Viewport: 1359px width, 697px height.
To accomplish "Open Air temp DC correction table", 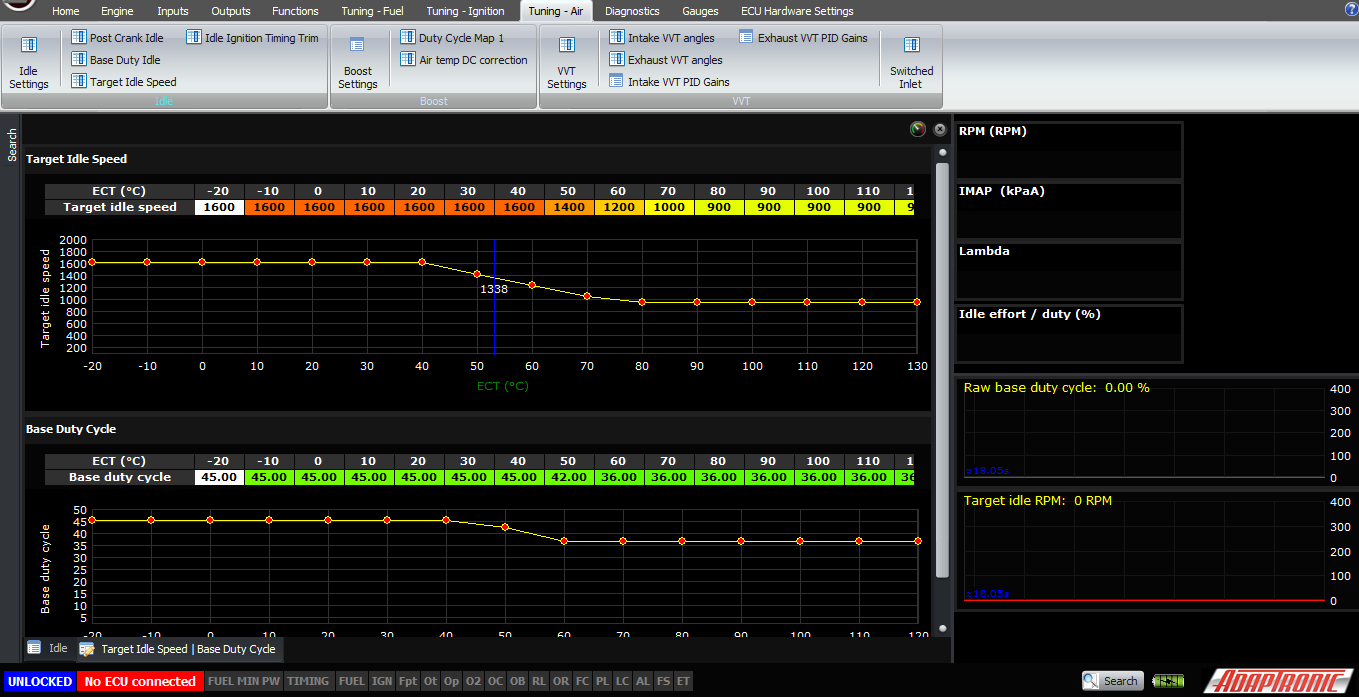I will [463, 60].
